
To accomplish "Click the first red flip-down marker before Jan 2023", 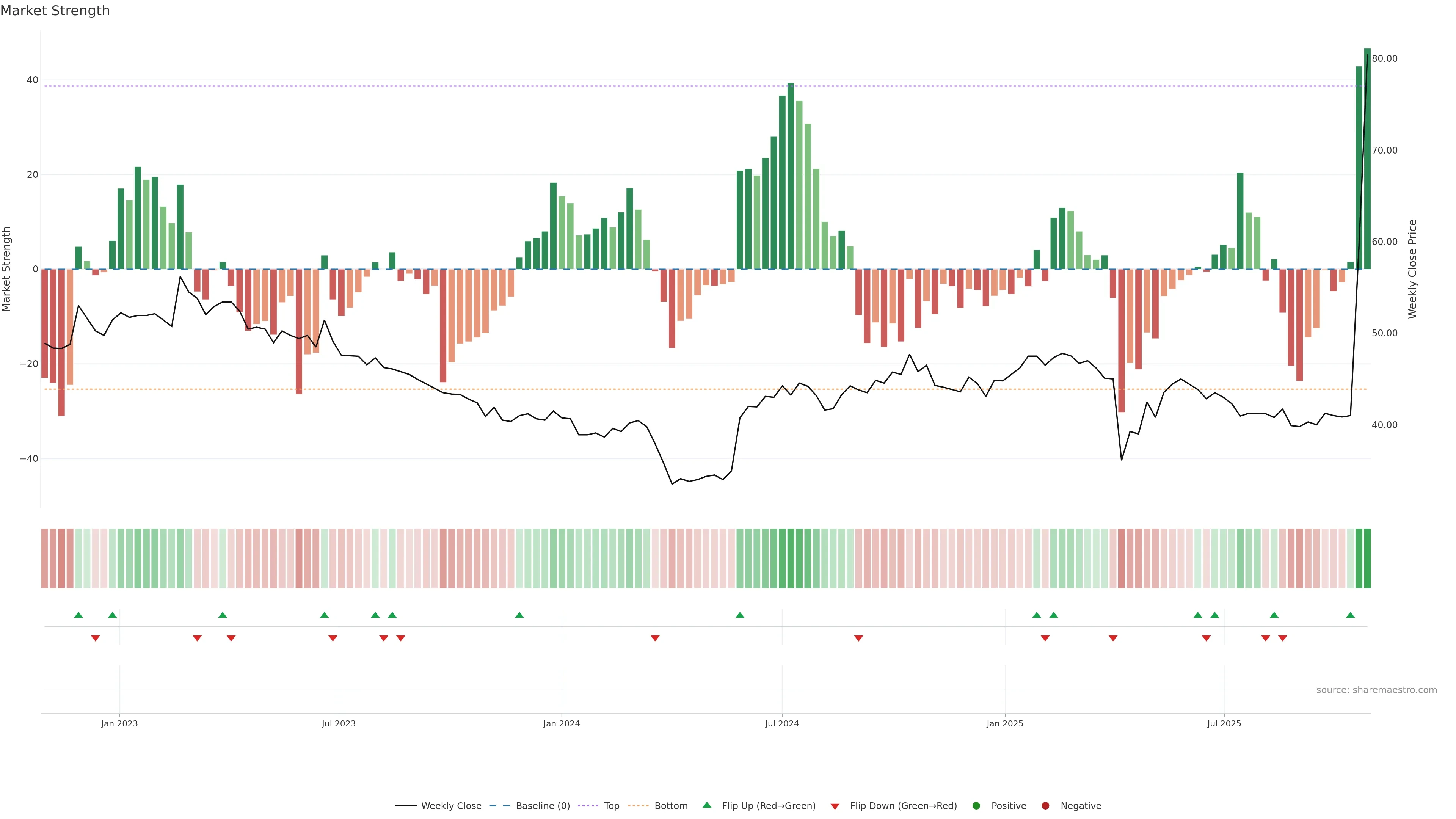I will tap(96, 638).
